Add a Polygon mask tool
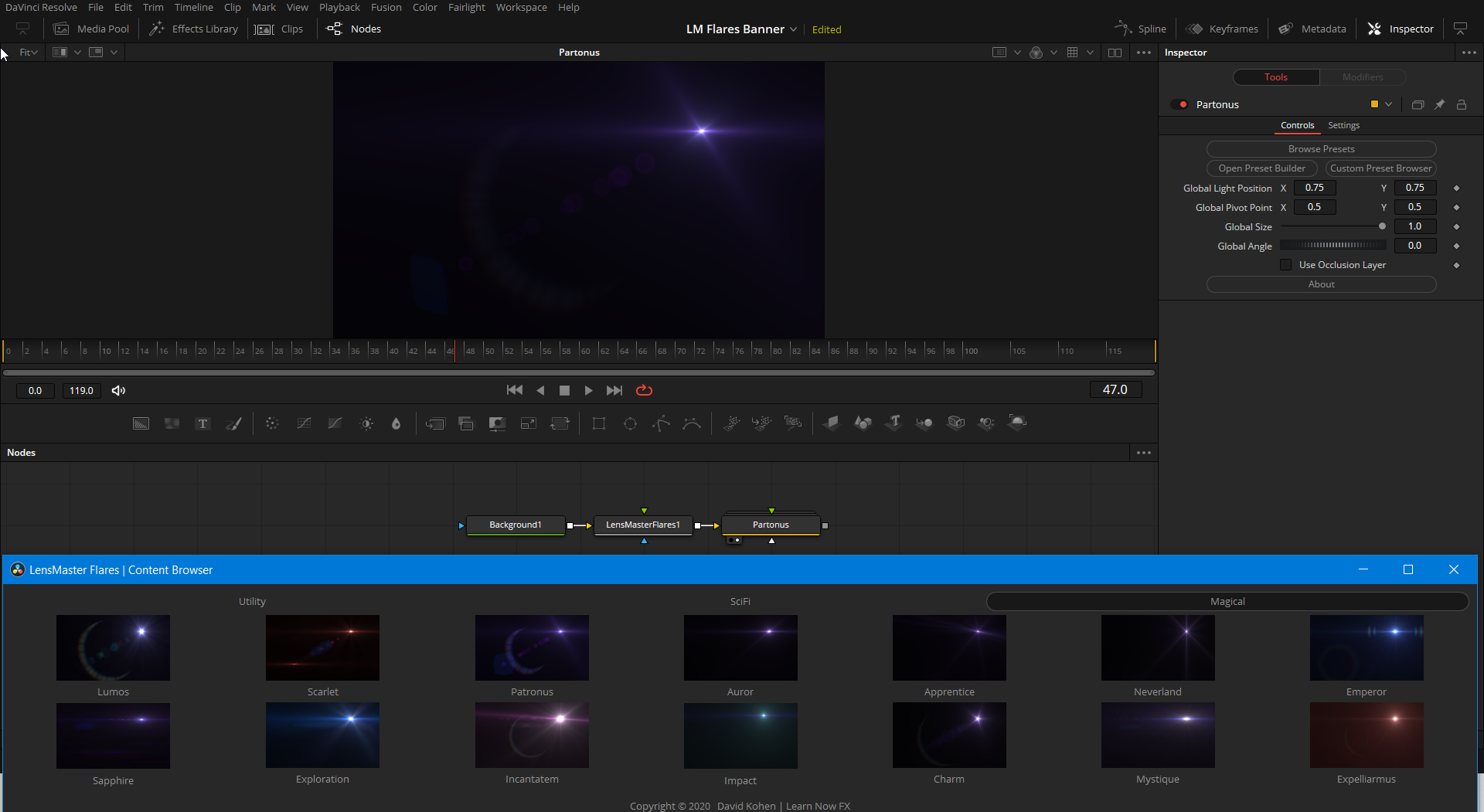 661,423
